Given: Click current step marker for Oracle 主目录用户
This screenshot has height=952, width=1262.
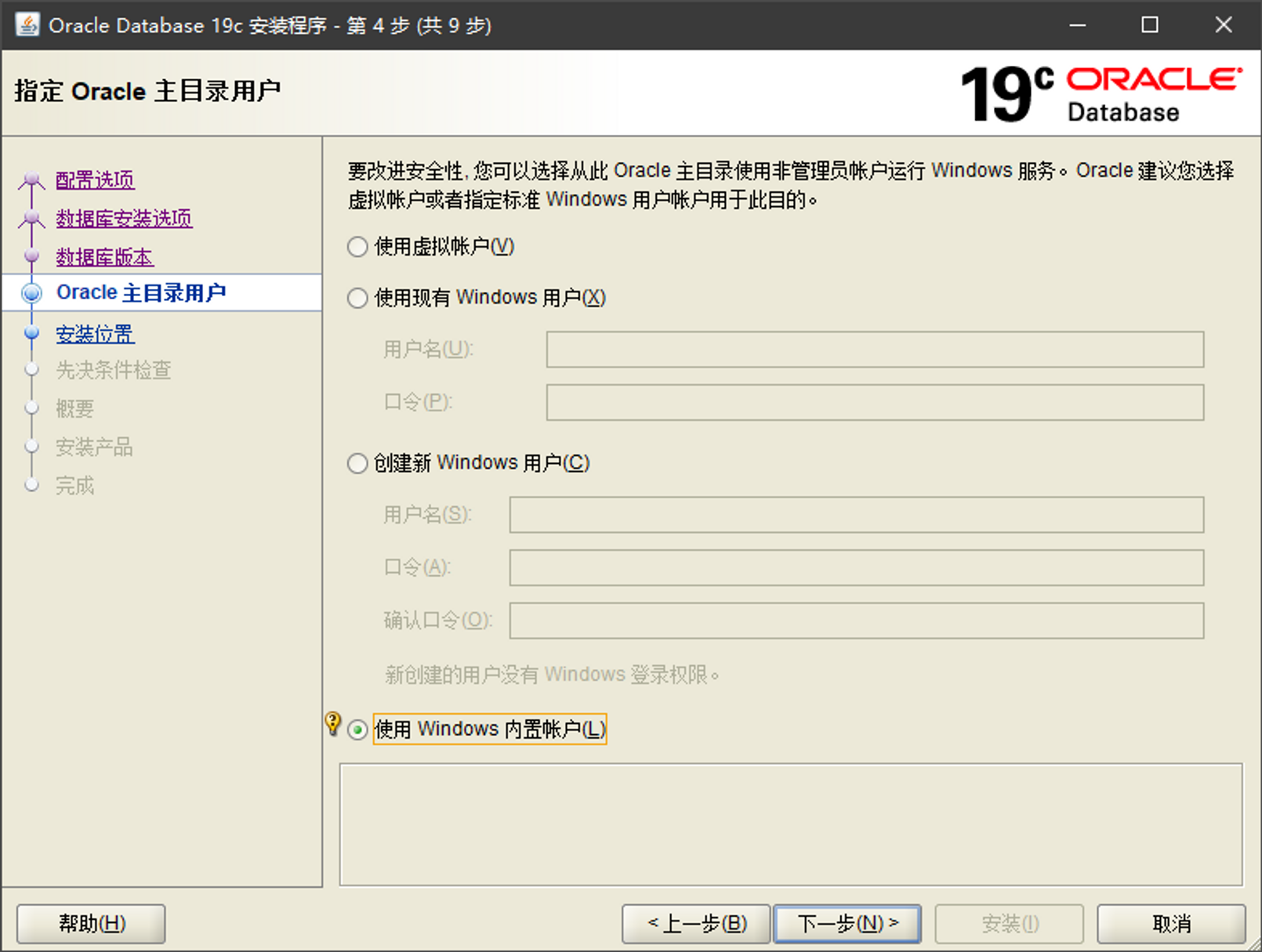Looking at the screenshot, I should tap(32, 293).
